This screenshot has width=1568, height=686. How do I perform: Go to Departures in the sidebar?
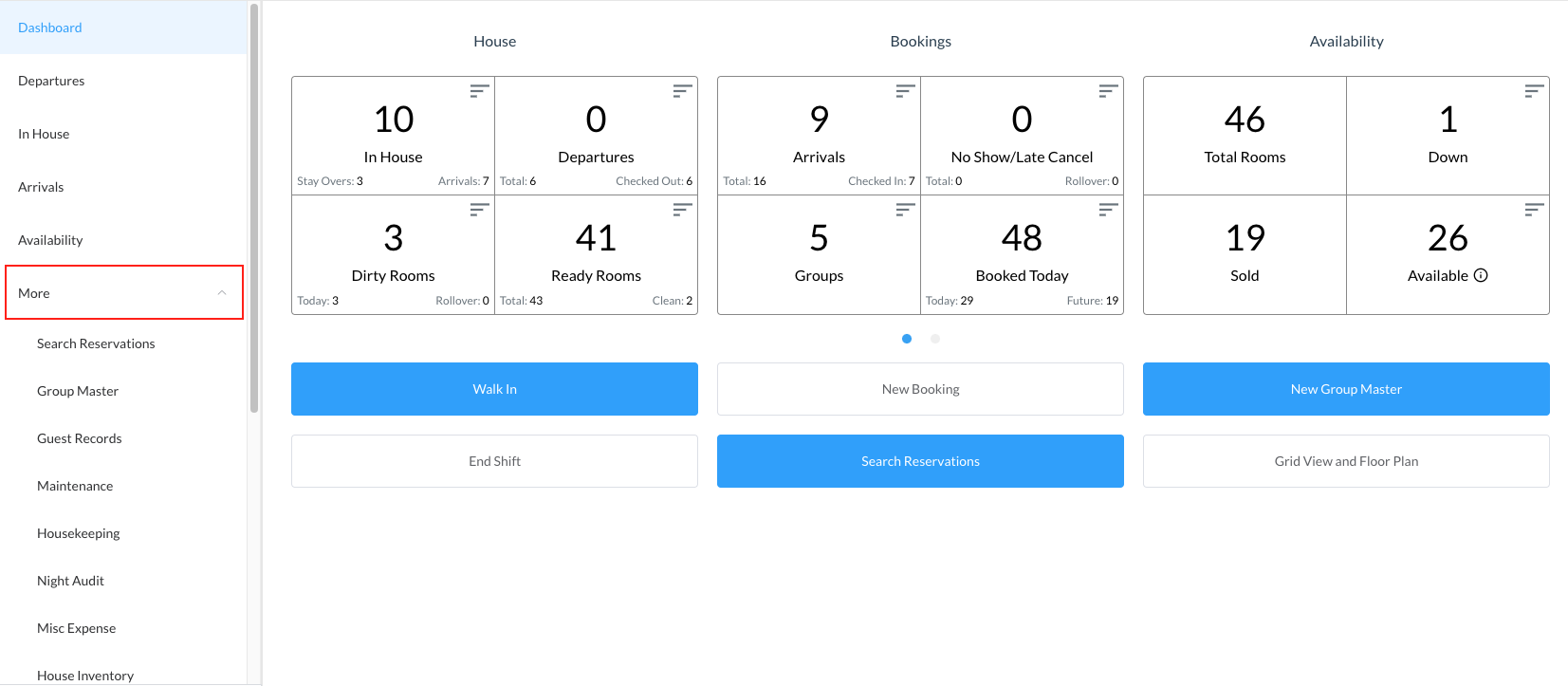click(51, 81)
